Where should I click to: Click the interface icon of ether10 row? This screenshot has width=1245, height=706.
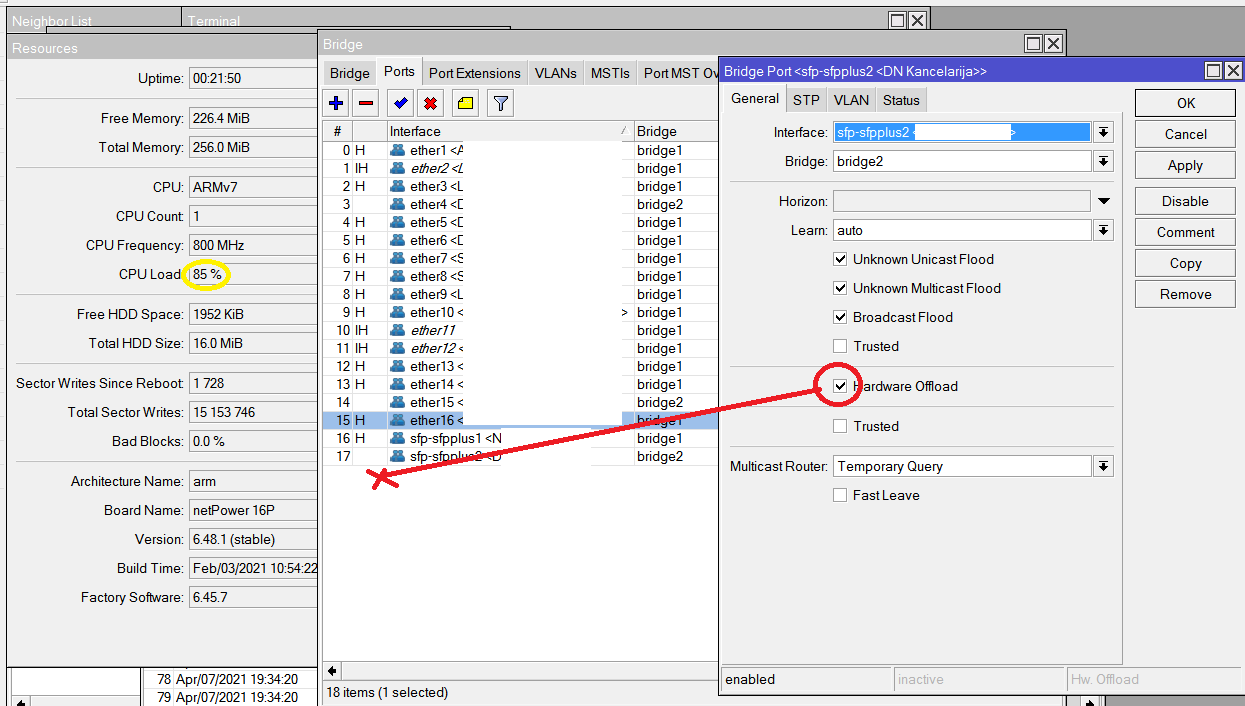pos(398,312)
